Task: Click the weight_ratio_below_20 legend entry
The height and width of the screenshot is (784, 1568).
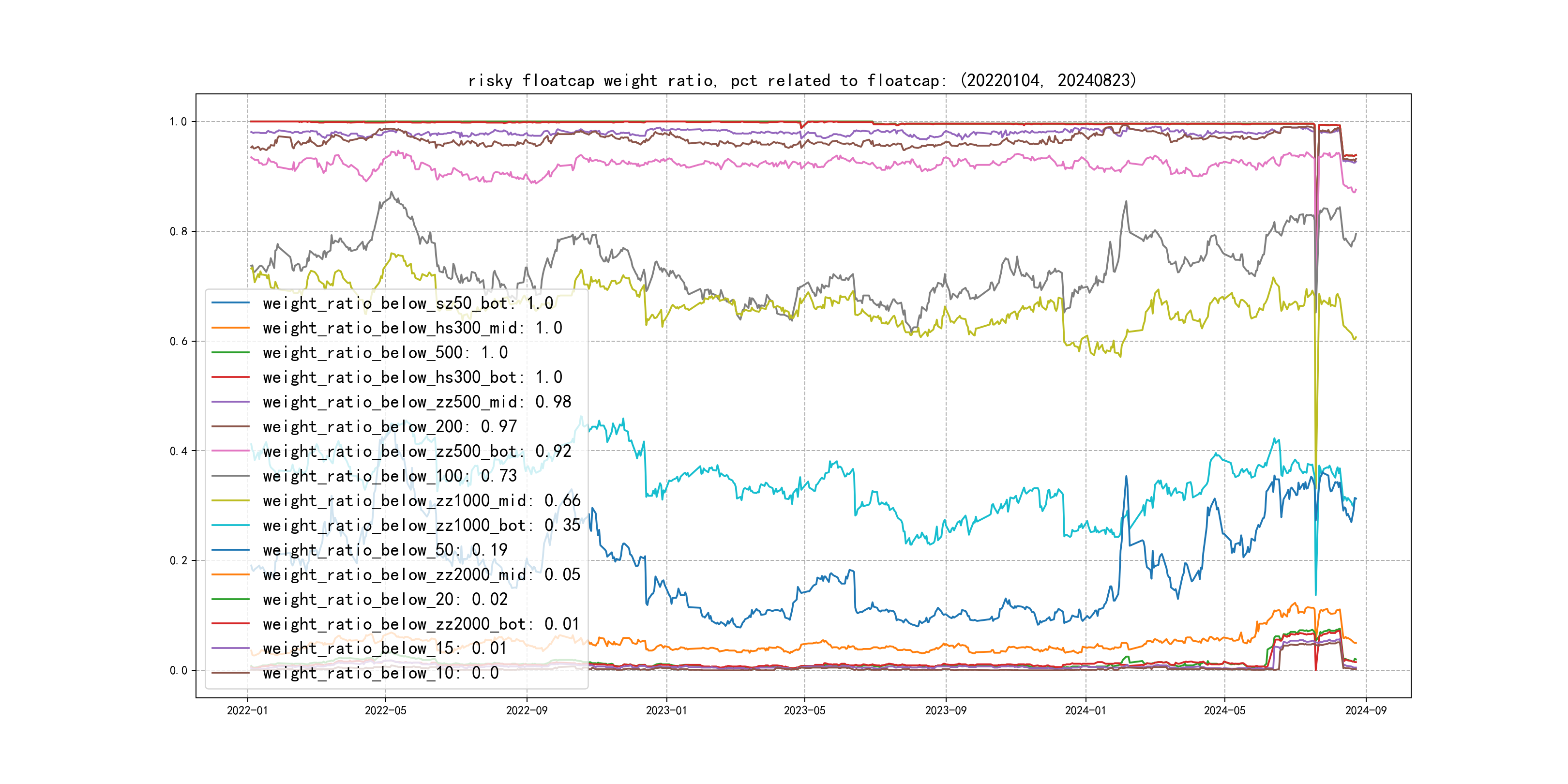Action: point(385,600)
